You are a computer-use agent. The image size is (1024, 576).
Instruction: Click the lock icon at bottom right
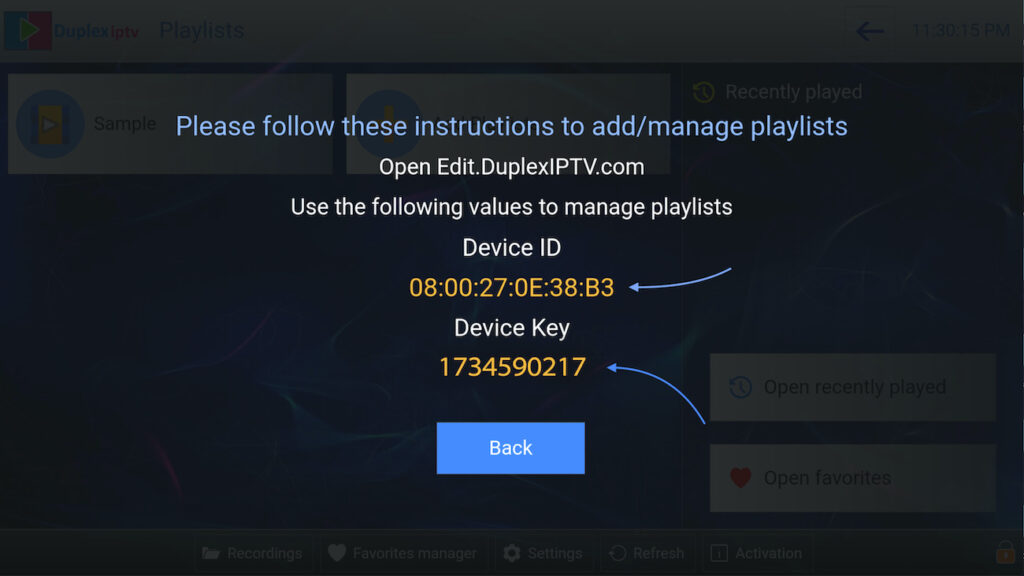pos(1006,552)
